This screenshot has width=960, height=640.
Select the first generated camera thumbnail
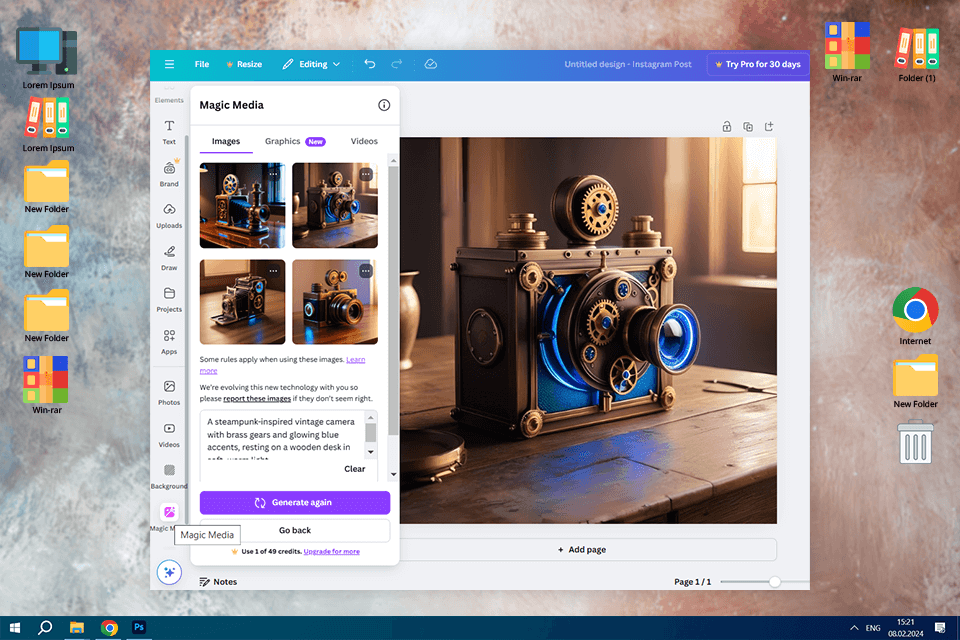click(x=242, y=205)
